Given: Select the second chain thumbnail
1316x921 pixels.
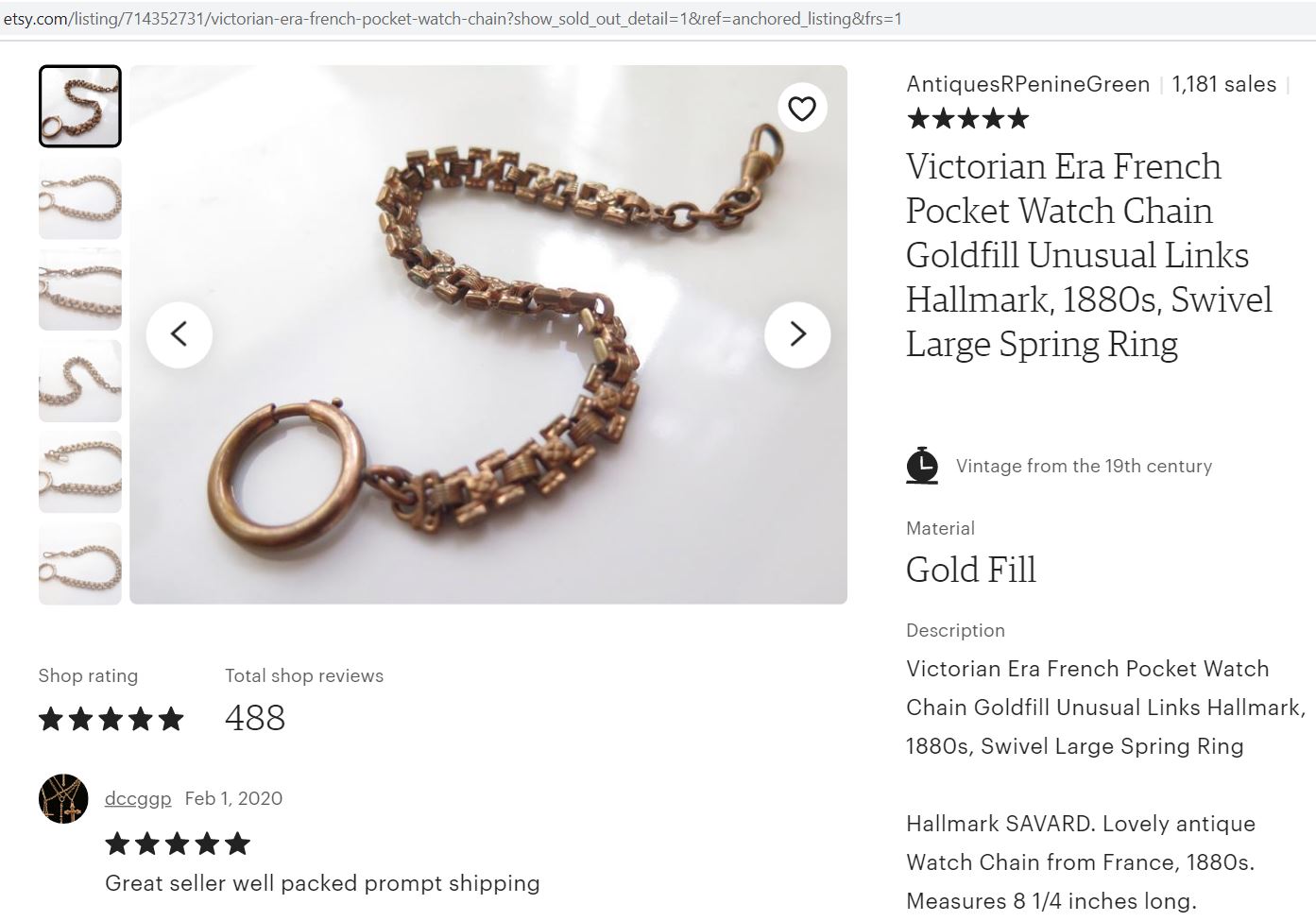Looking at the screenshot, I should coord(80,198).
